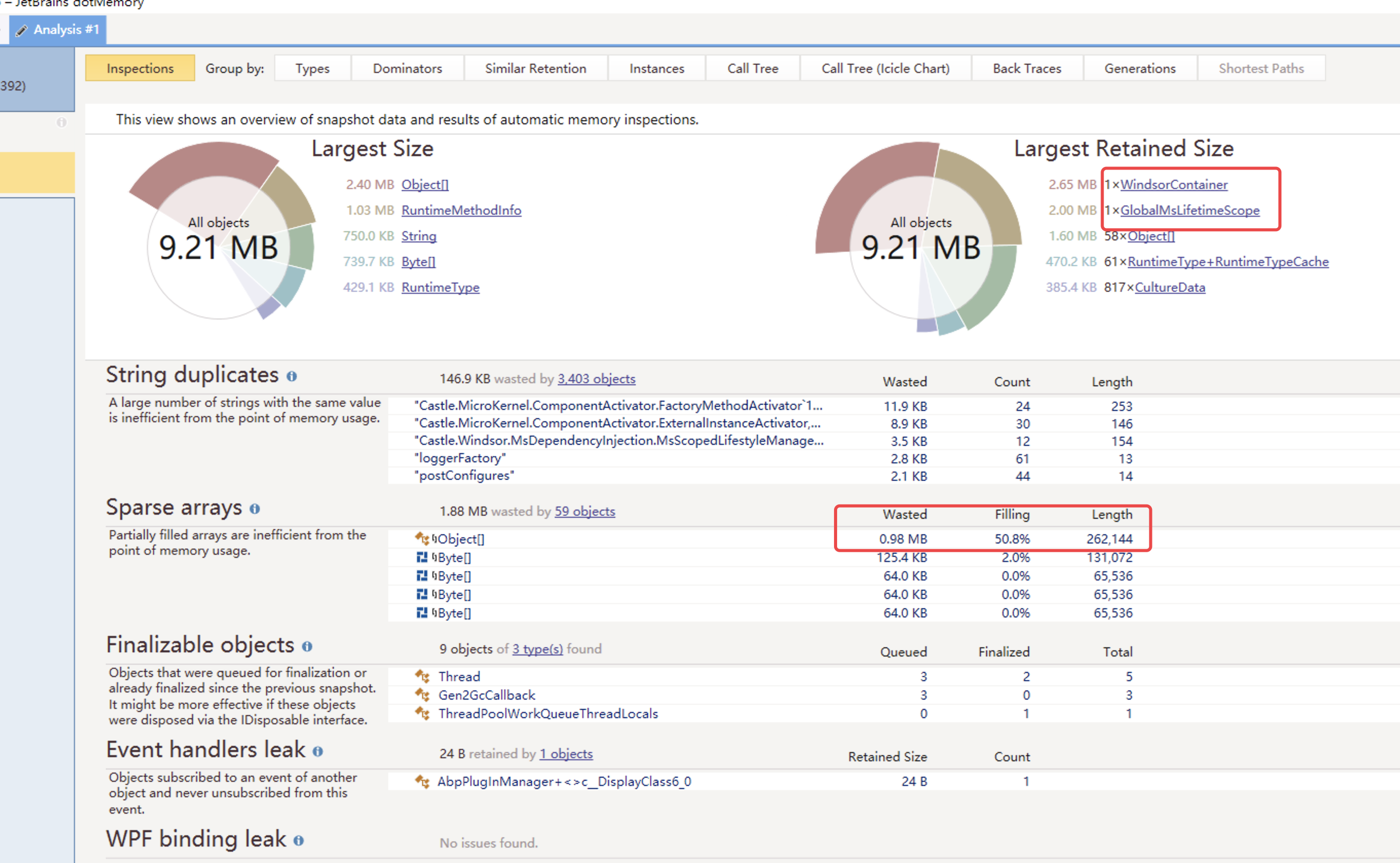Click the 59 objects sparse arrays link

585,512
